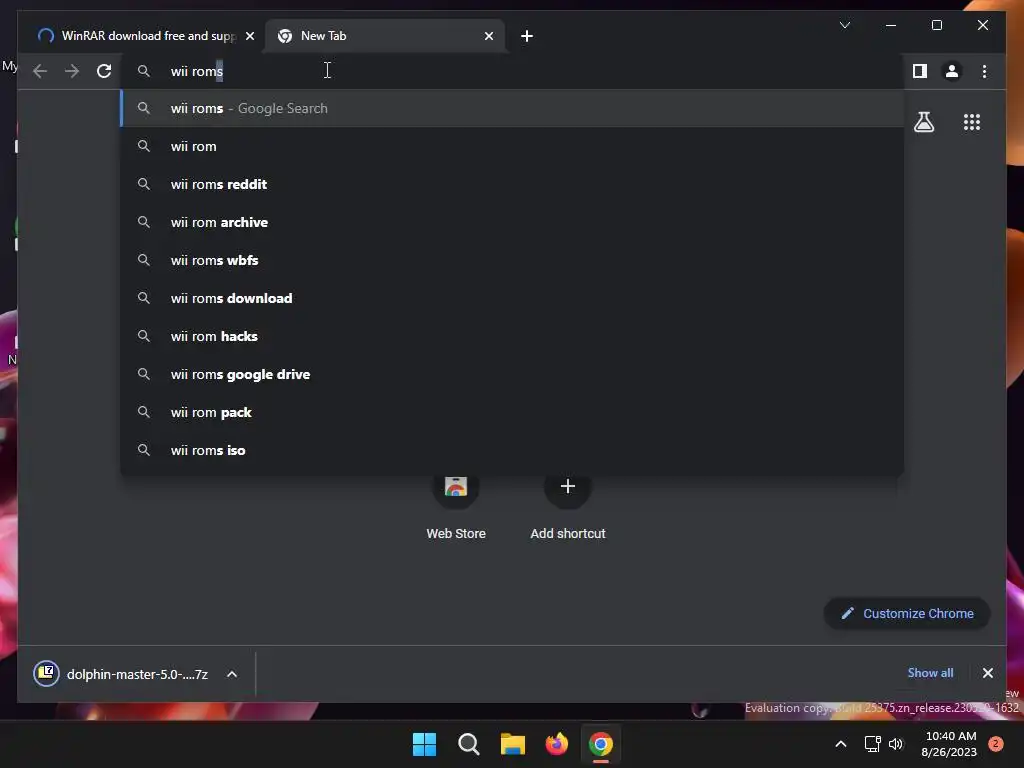Show hidden system tray icons
The image size is (1024, 768).
[x=840, y=744]
